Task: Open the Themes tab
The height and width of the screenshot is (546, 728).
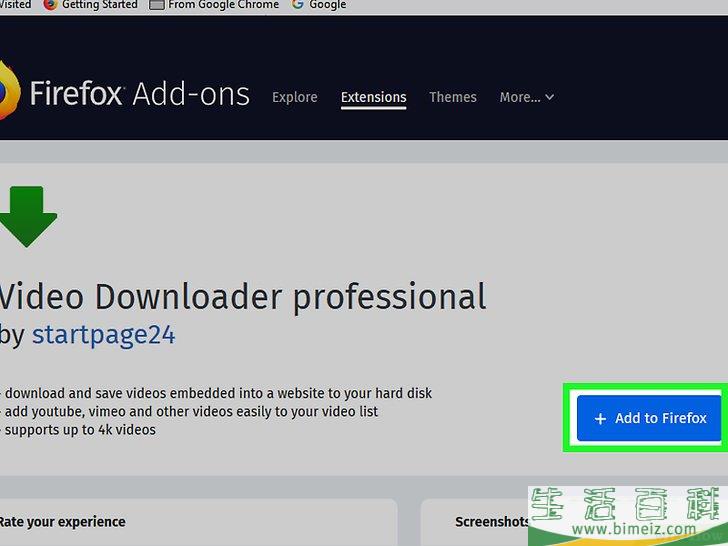Action: [x=453, y=97]
